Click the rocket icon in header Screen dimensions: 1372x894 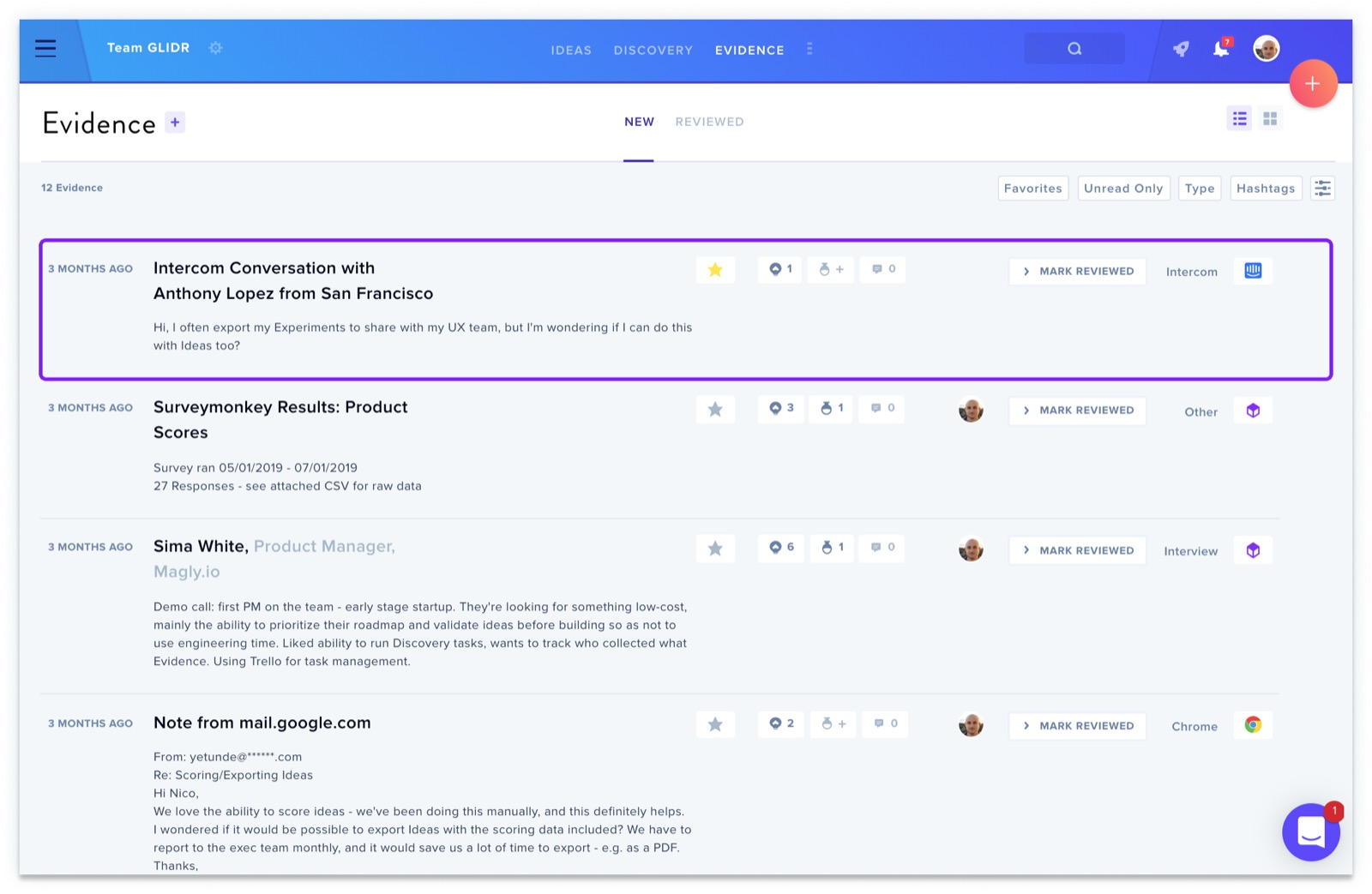(1182, 49)
